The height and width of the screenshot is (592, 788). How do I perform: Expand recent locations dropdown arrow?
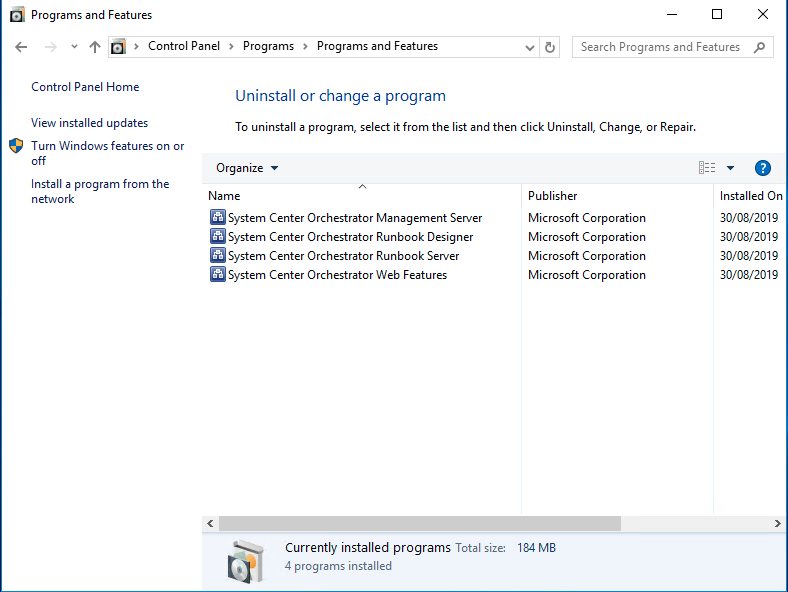(x=74, y=47)
